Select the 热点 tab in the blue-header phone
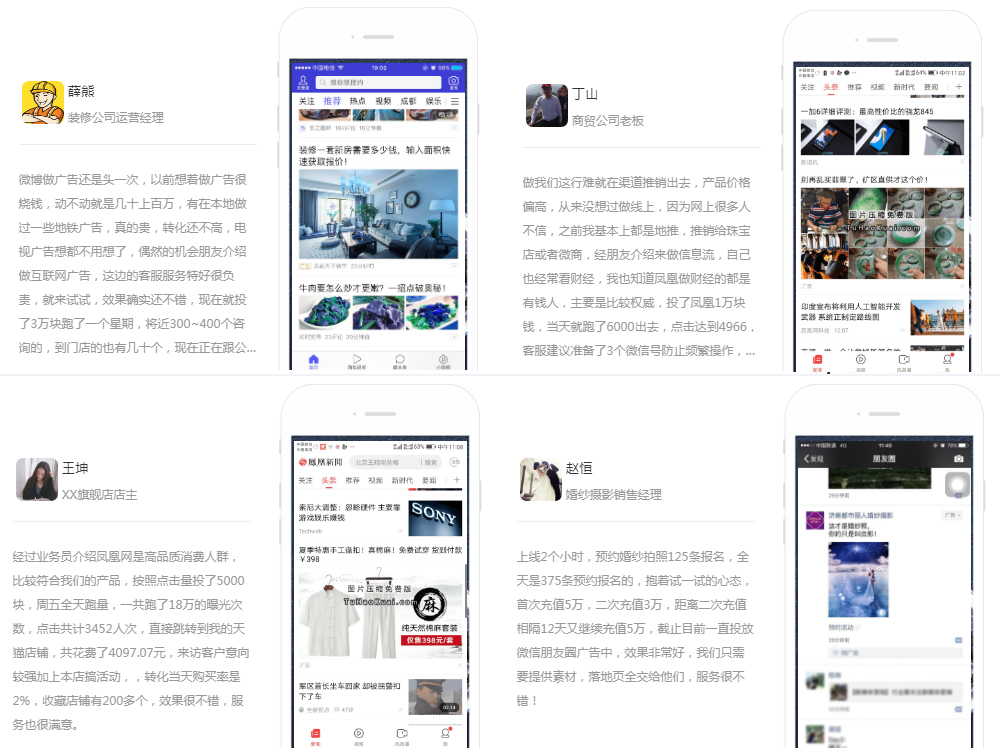Screen dimensions: 1000x750 tap(358, 101)
